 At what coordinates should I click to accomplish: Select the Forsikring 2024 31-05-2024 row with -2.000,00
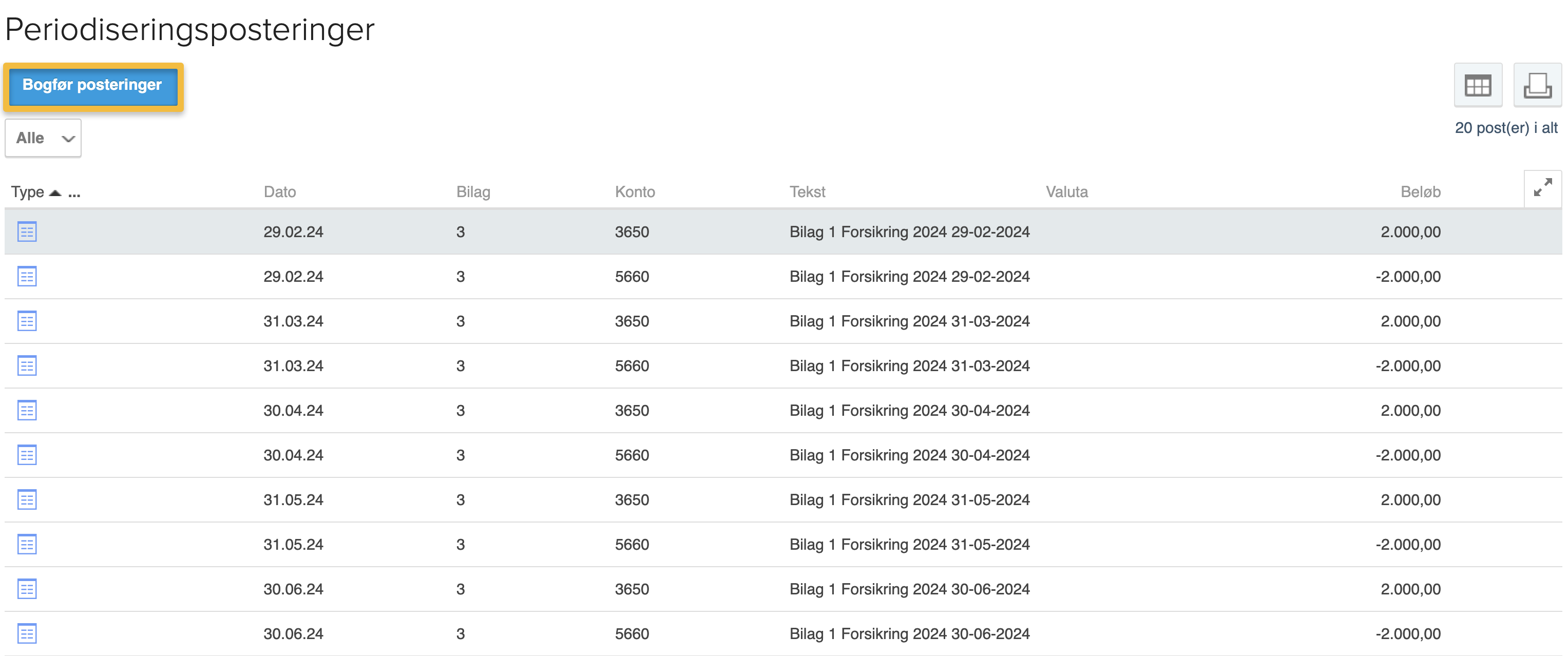click(x=909, y=545)
